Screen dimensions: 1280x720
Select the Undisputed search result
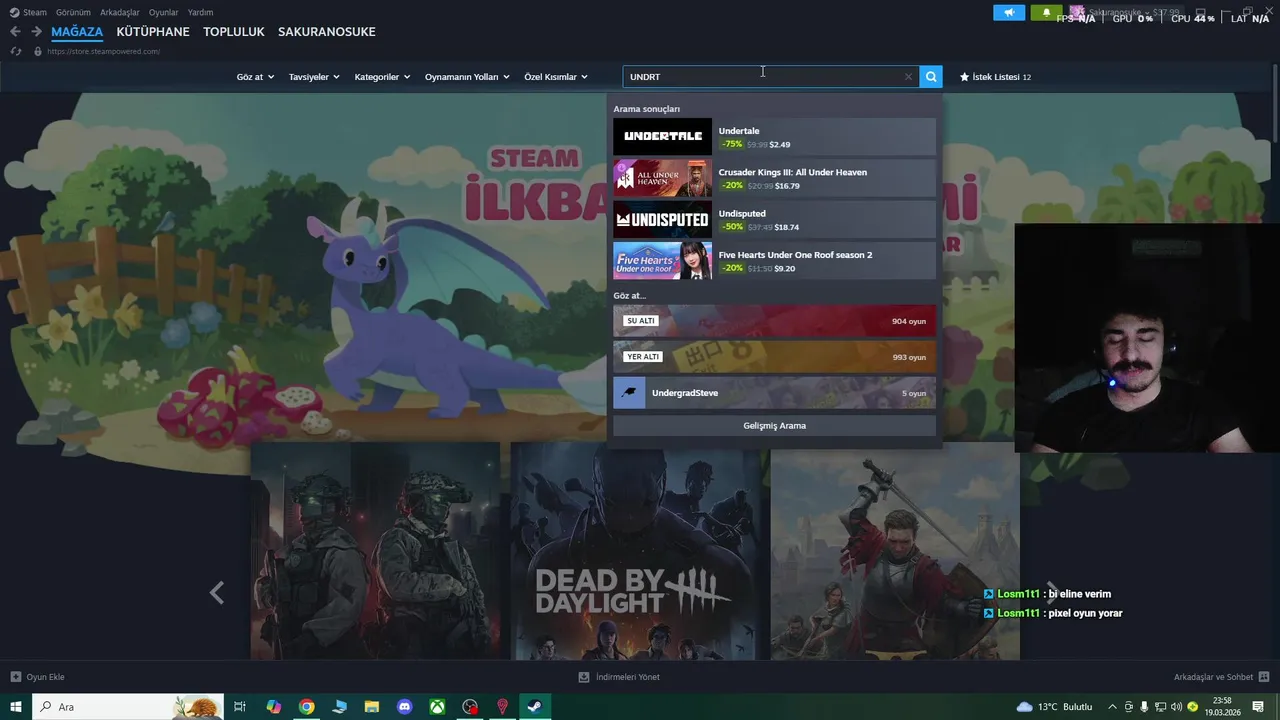(774, 220)
